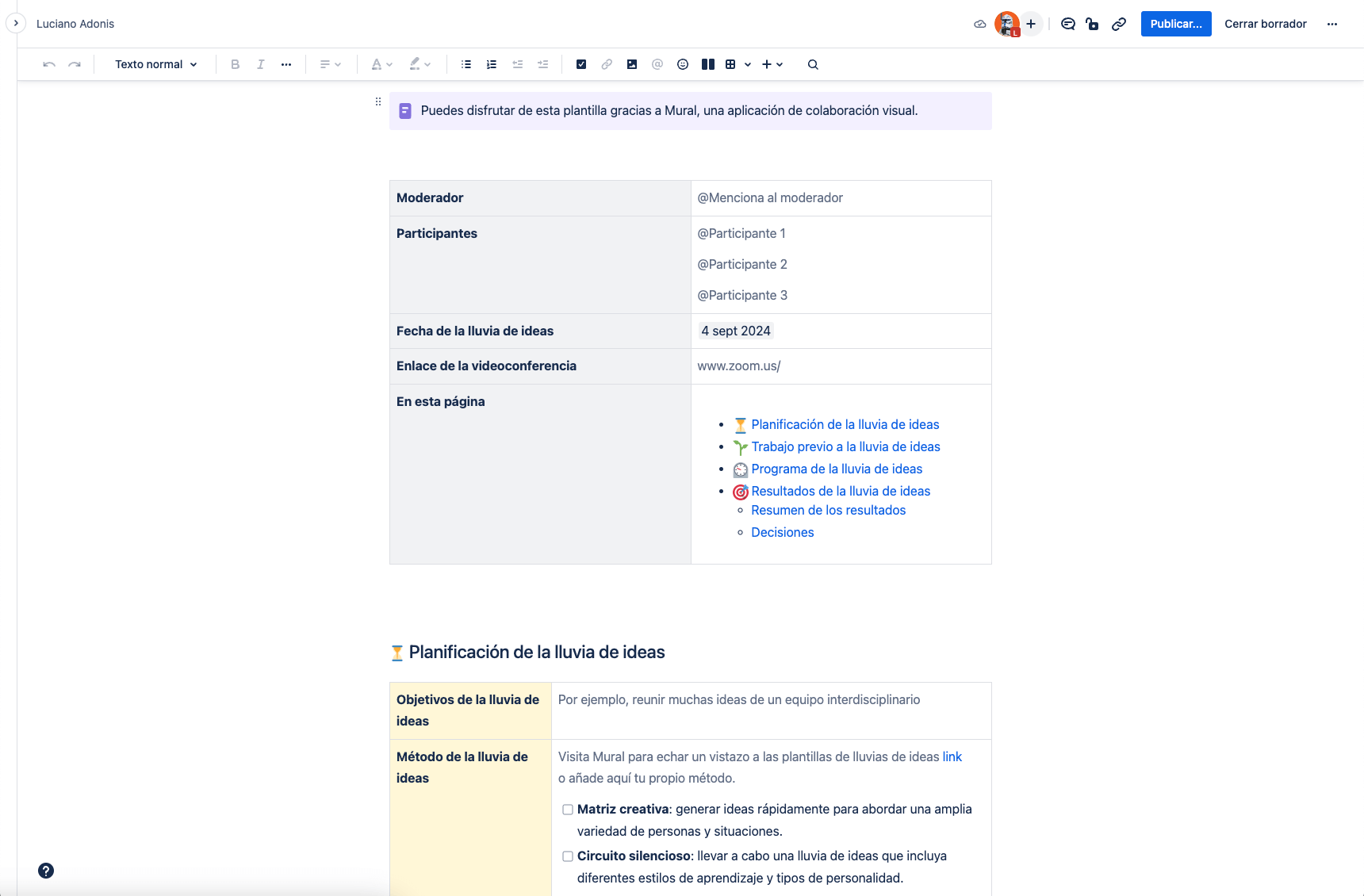Mention someone with the @ icon
The image size is (1364, 896).
click(x=657, y=64)
